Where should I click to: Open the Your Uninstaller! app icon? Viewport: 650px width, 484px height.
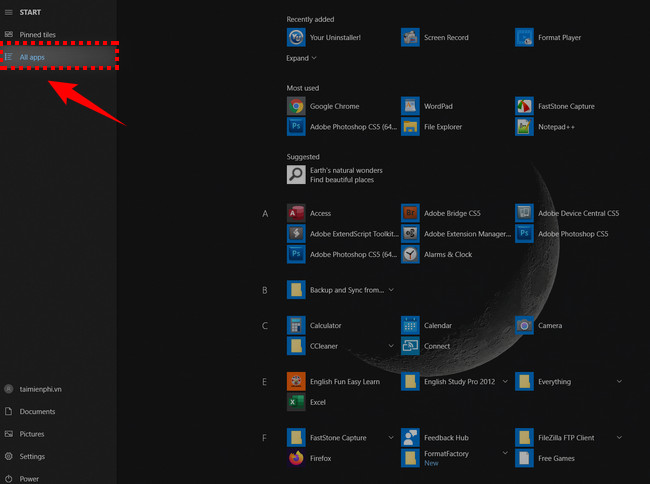point(296,37)
